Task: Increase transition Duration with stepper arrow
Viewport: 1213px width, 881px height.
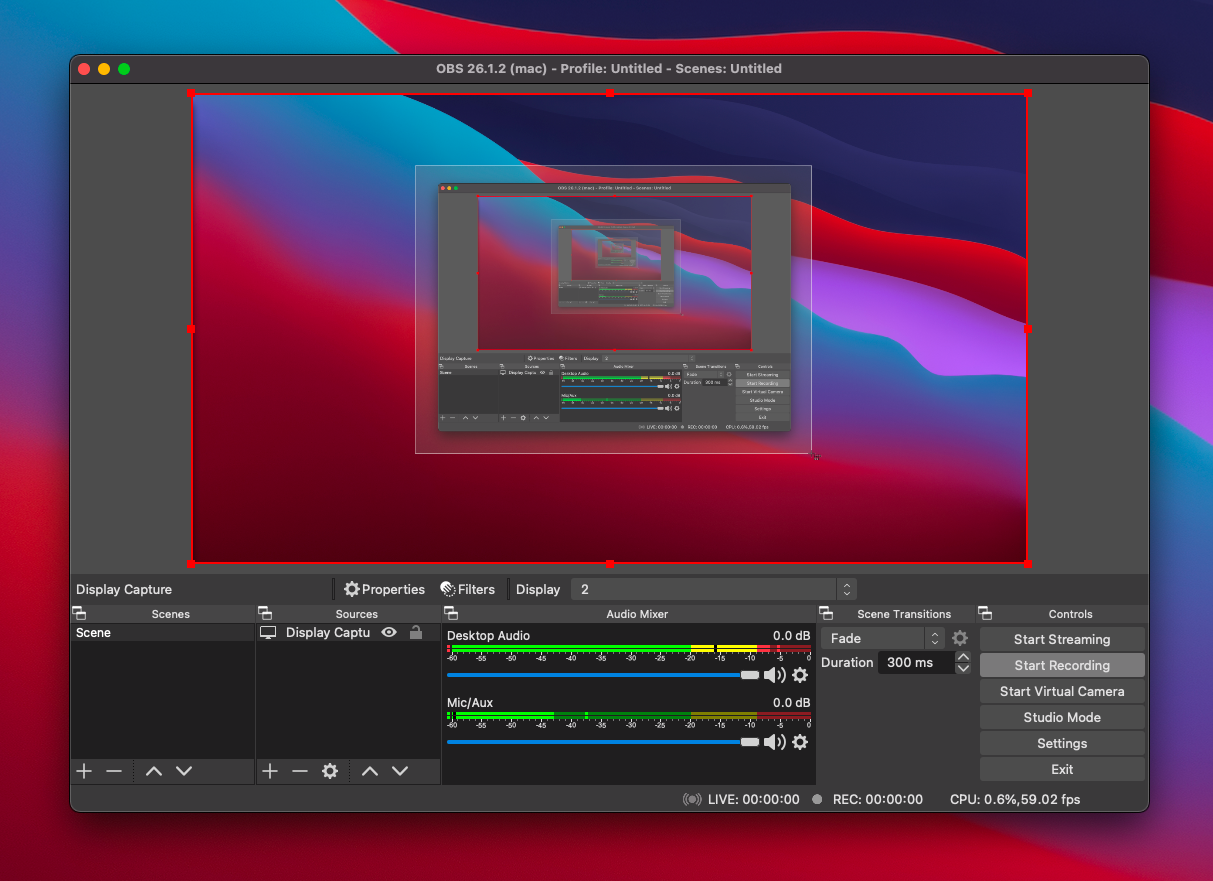Action: click(x=963, y=657)
